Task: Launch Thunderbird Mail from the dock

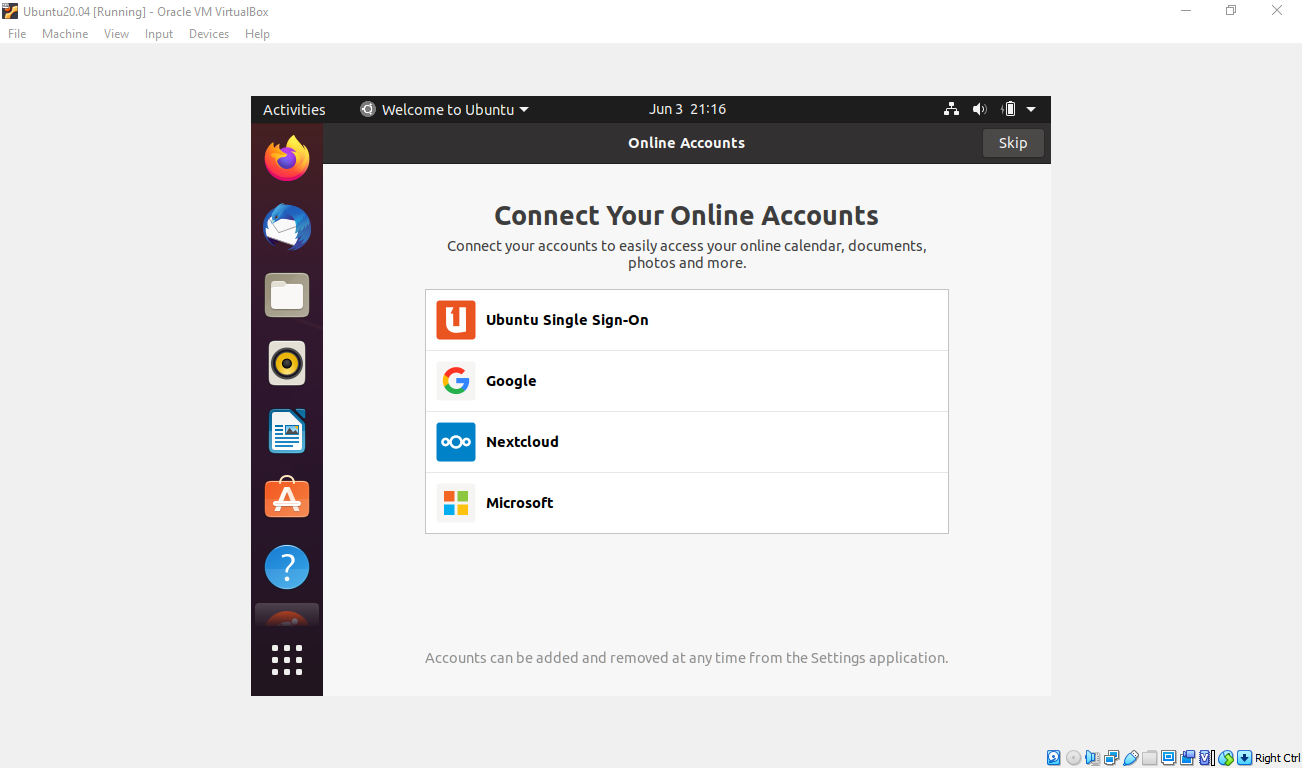Action: (287, 227)
